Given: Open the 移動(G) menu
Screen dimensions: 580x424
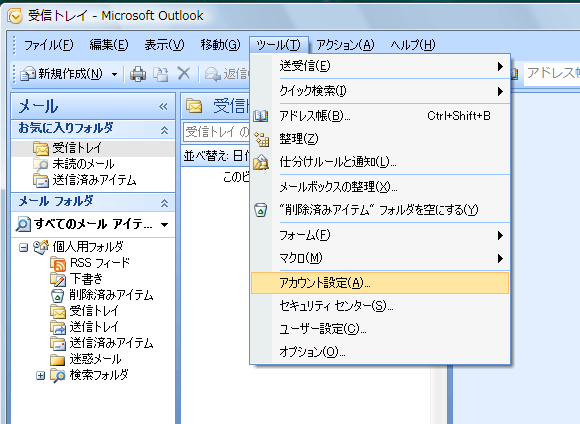Looking at the screenshot, I should coord(220,45).
